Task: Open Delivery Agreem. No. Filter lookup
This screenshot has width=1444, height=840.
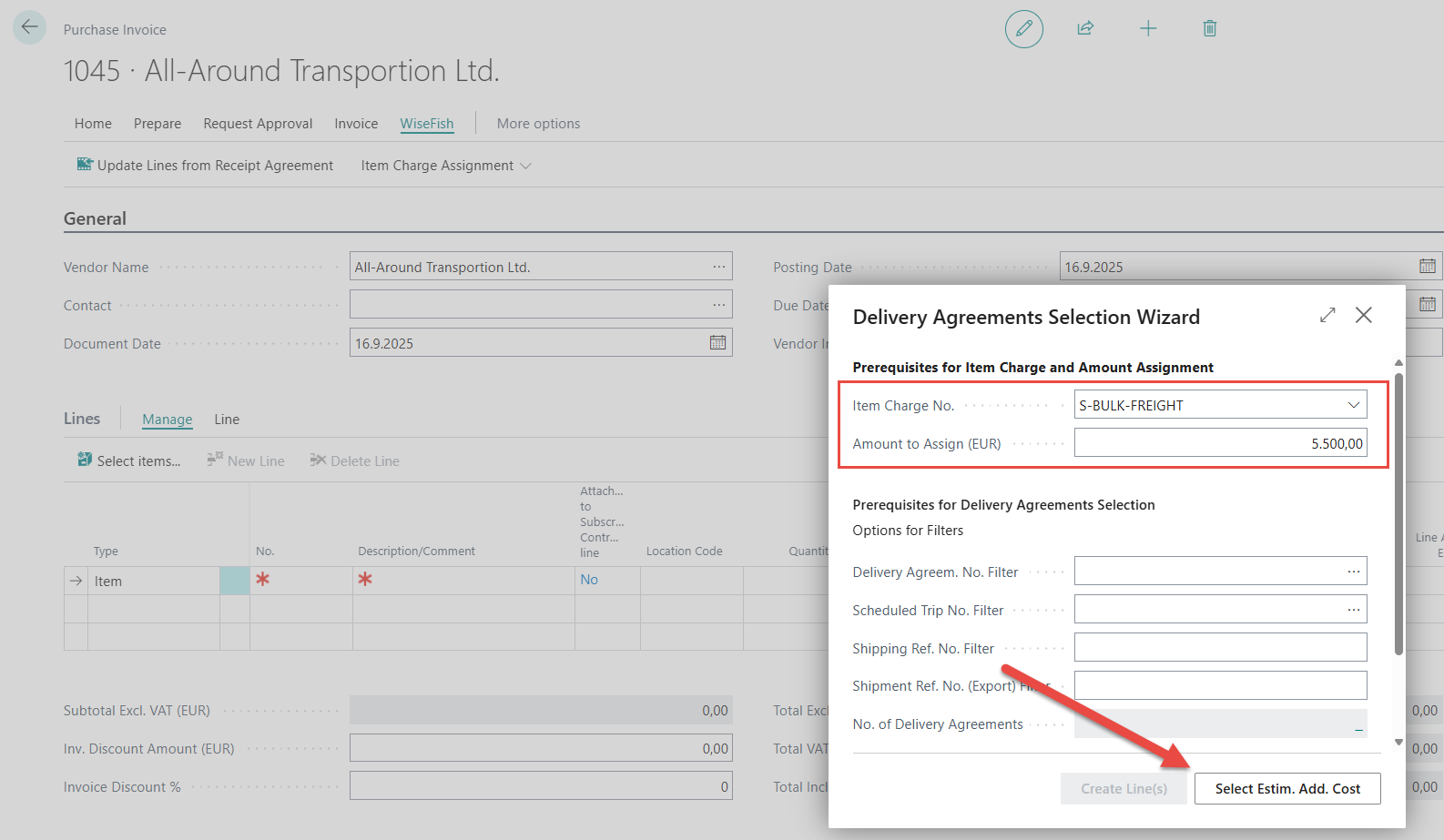Action: click(x=1353, y=572)
